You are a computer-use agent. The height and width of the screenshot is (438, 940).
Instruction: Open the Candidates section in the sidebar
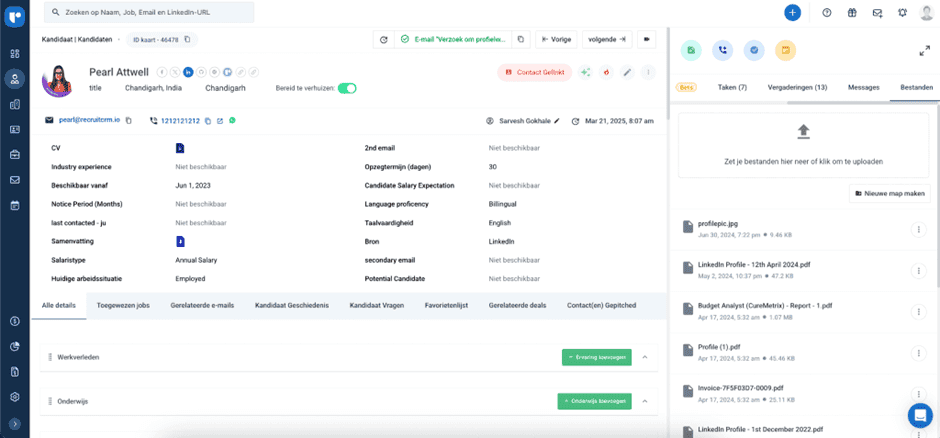(x=15, y=79)
